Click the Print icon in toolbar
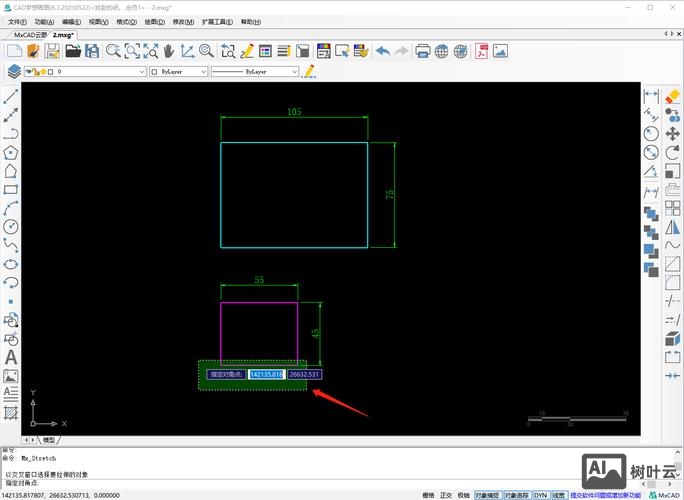 coord(422,51)
